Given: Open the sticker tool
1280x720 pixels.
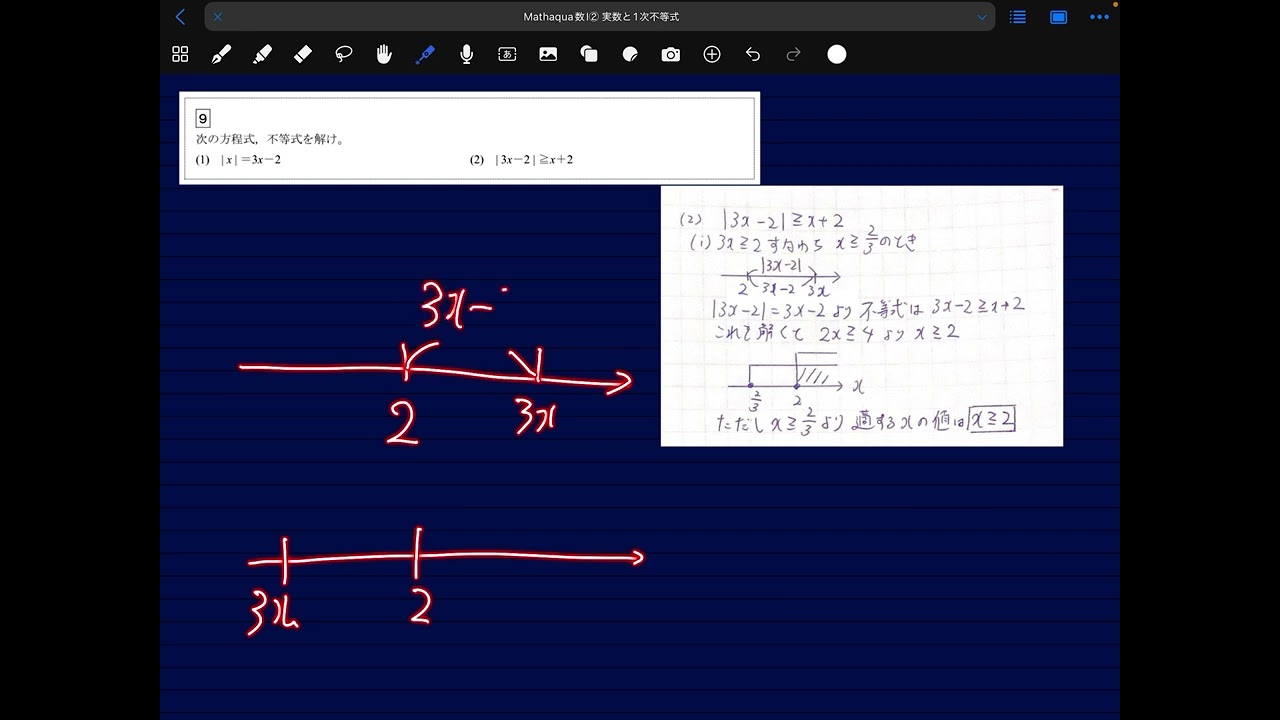Looking at the screenshot, I should [630, 55].
